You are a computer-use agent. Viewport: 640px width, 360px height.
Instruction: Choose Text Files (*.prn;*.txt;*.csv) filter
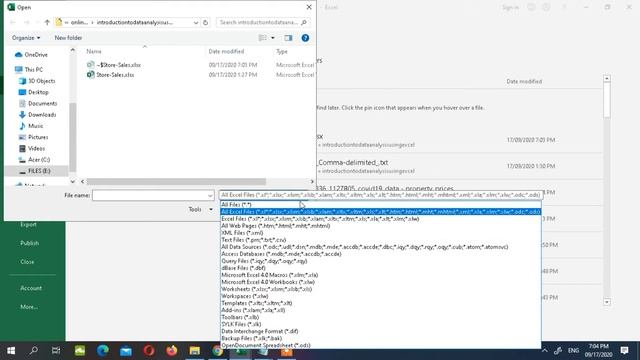381,240
